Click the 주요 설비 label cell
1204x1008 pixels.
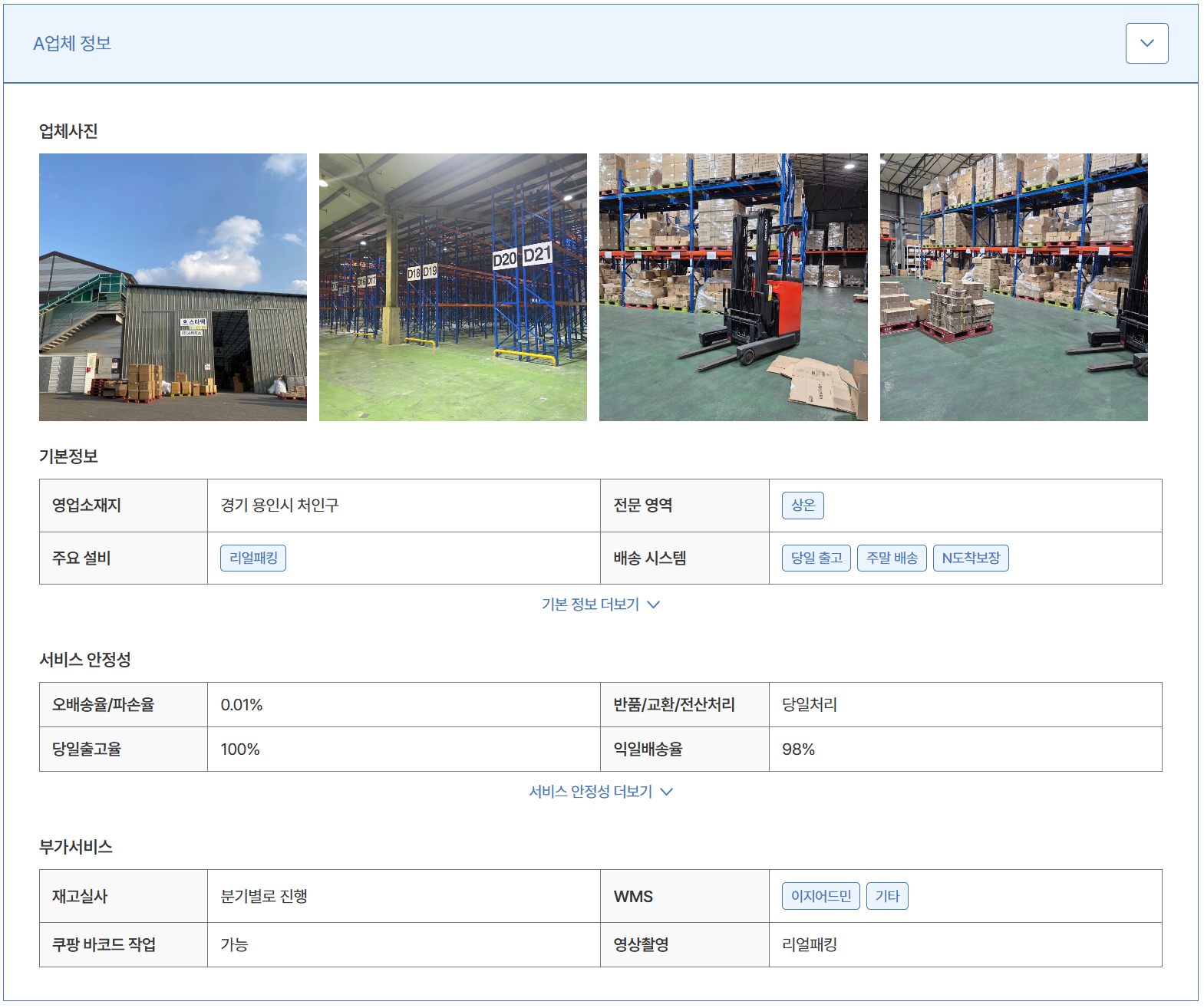point(124,558)
